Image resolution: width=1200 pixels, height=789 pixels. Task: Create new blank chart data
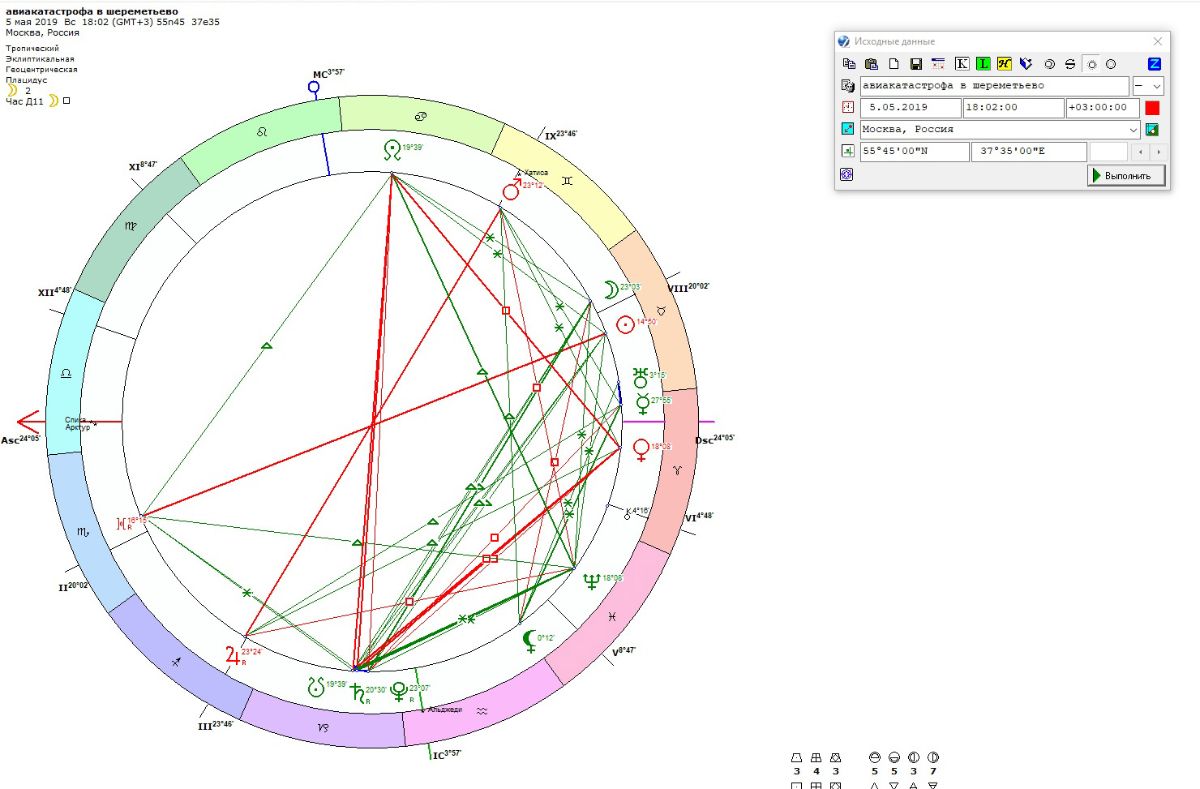(894, 64)
